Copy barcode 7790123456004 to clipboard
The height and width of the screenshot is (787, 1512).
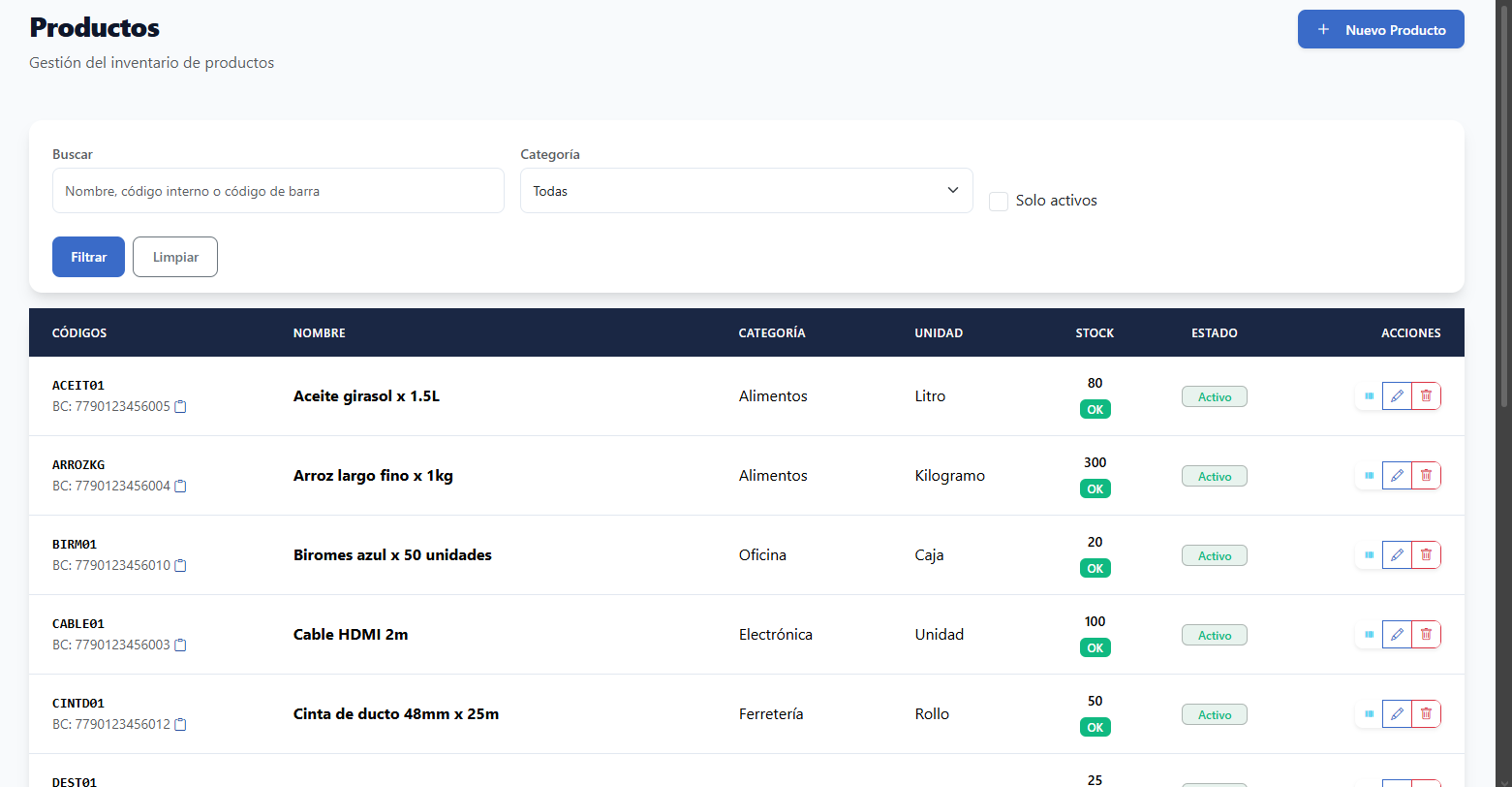180,487
